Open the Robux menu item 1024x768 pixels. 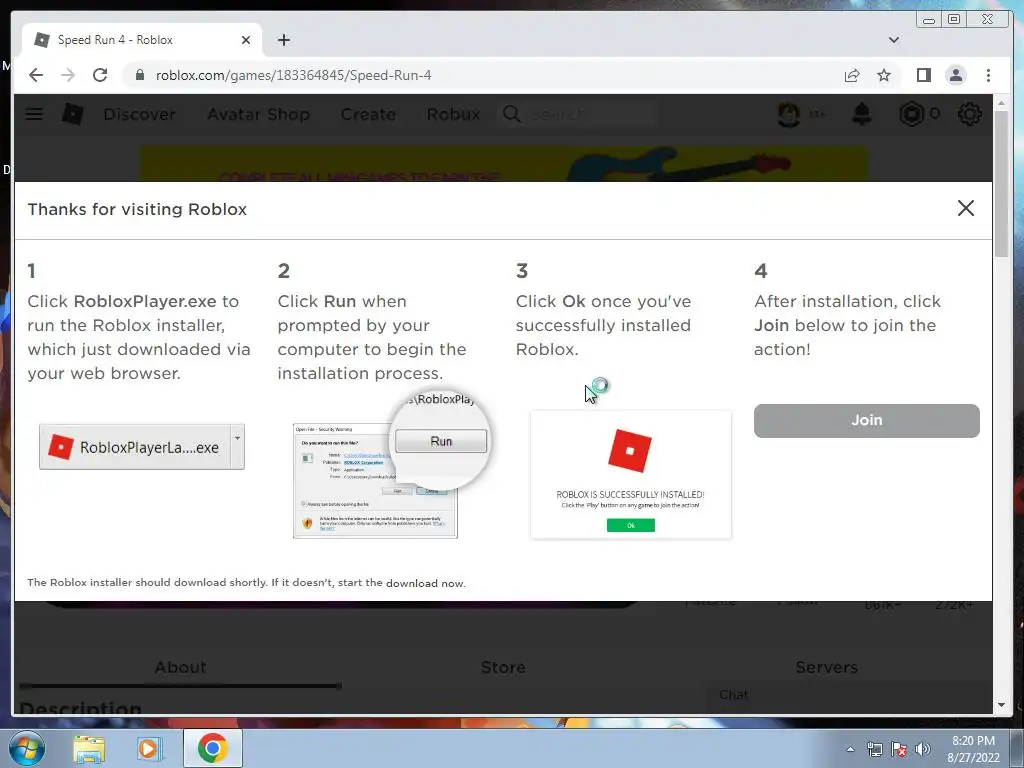click(x=453, y=114)
